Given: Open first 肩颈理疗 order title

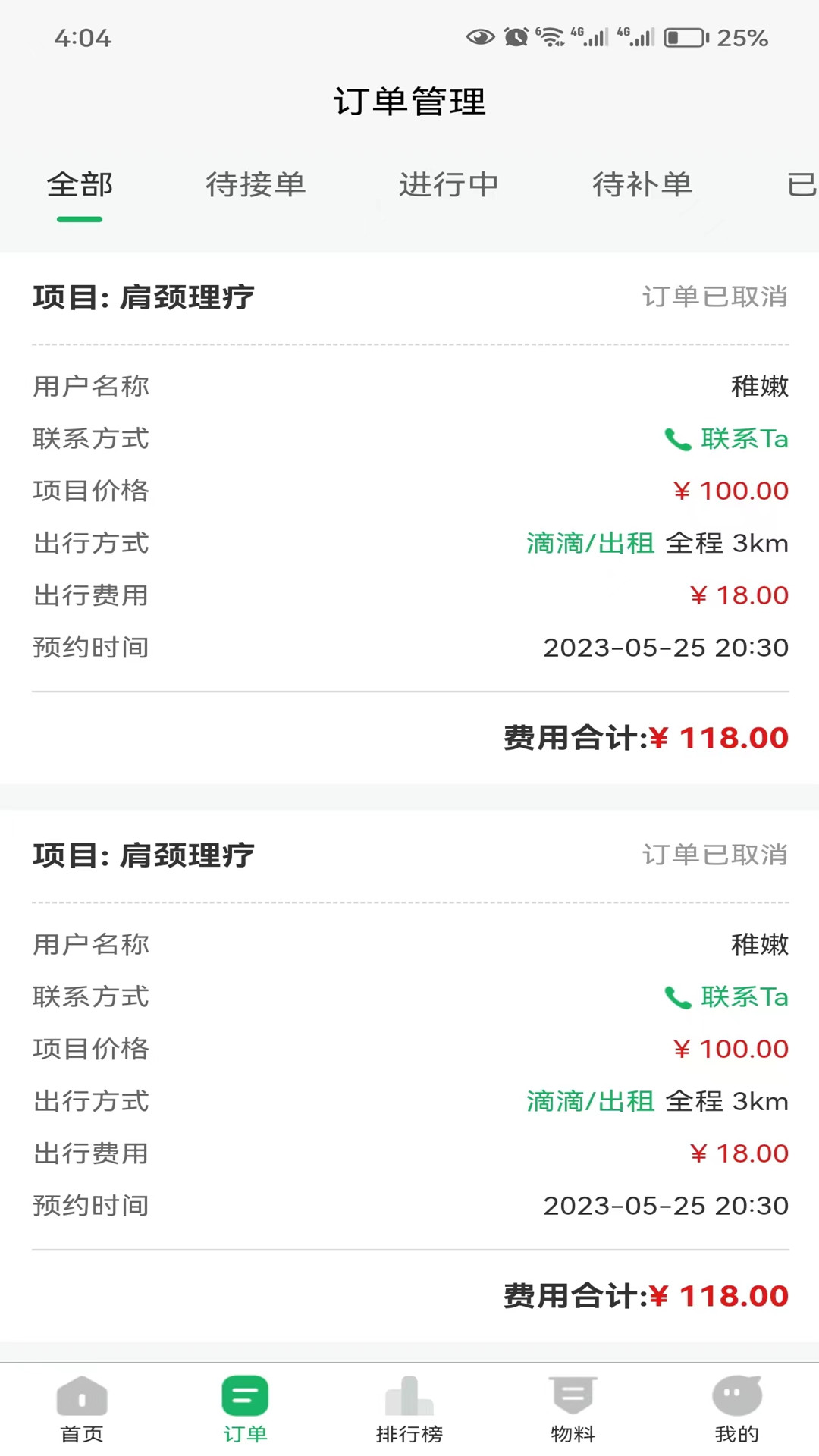Looking at the screenshot, I should (144, 297).
